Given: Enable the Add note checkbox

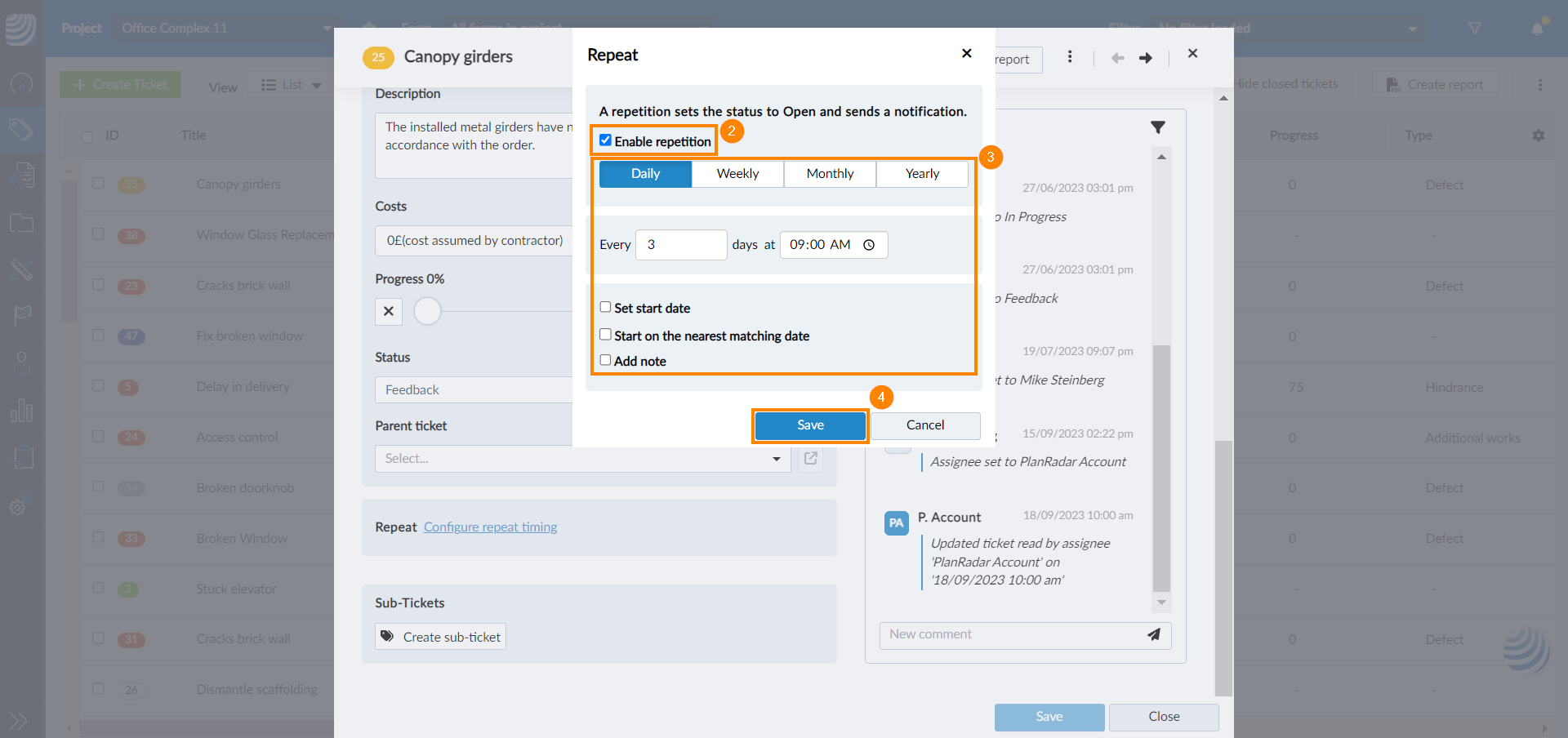Looking at the screenshot, I should (x=605, y=360).
